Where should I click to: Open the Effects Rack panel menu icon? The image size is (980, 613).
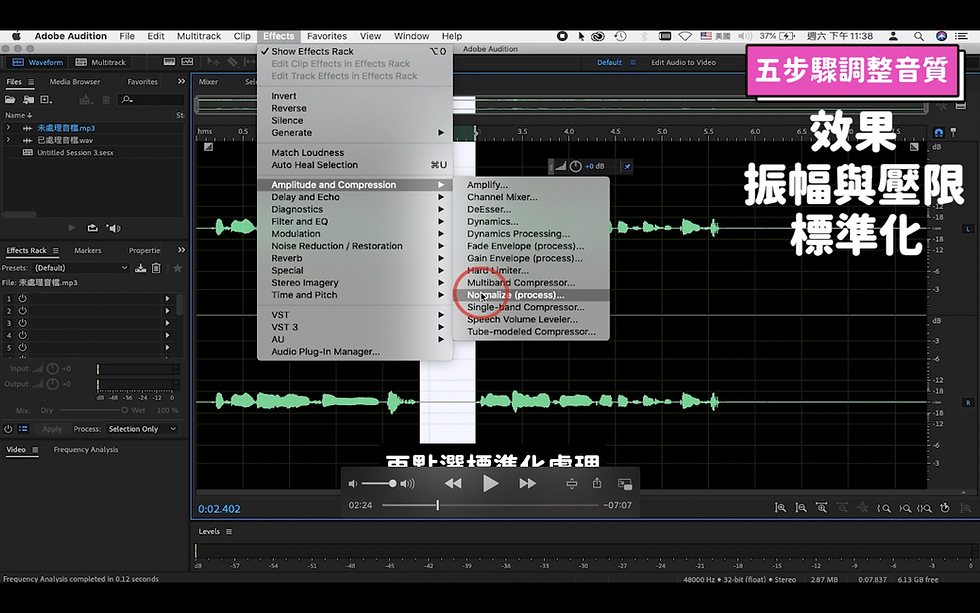[x=56, y=251]
